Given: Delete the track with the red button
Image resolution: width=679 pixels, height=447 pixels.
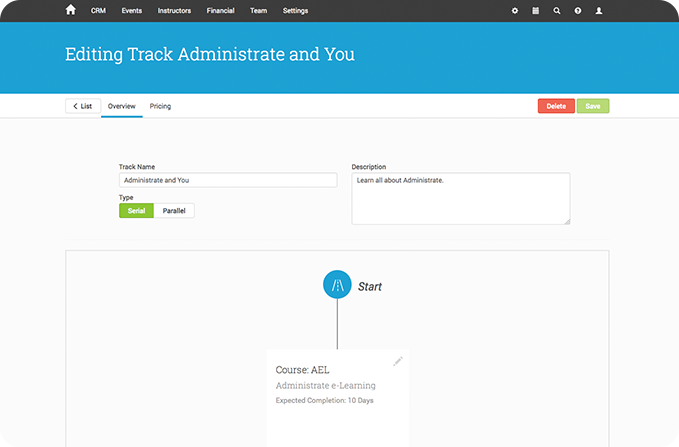Looking at the screenshot, I should [556, 106].
